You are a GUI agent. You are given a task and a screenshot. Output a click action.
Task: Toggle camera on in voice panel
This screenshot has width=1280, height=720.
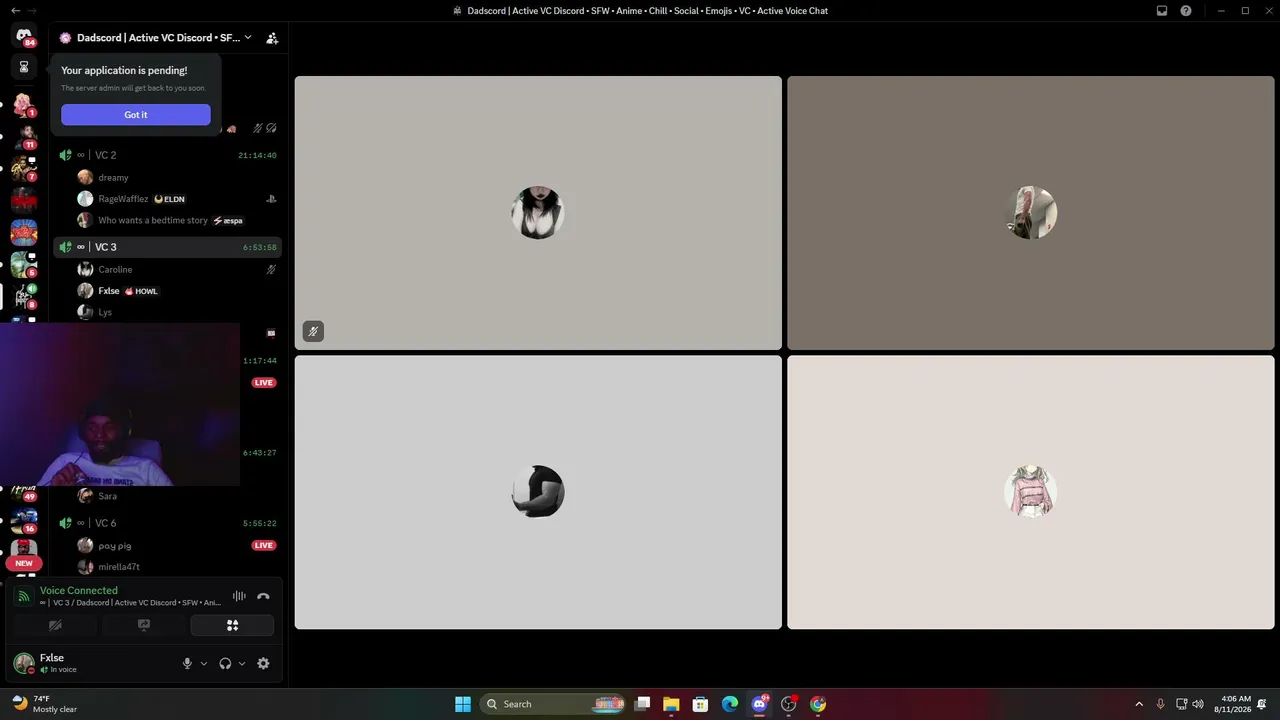(x=55, y=626)
